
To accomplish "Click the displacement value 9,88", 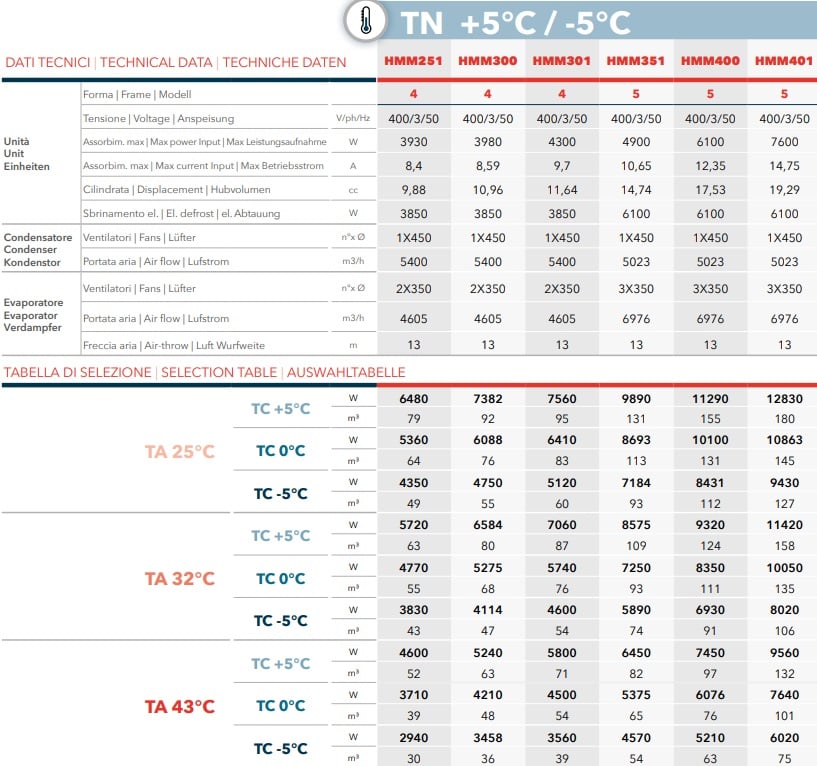I will point(414,190).
